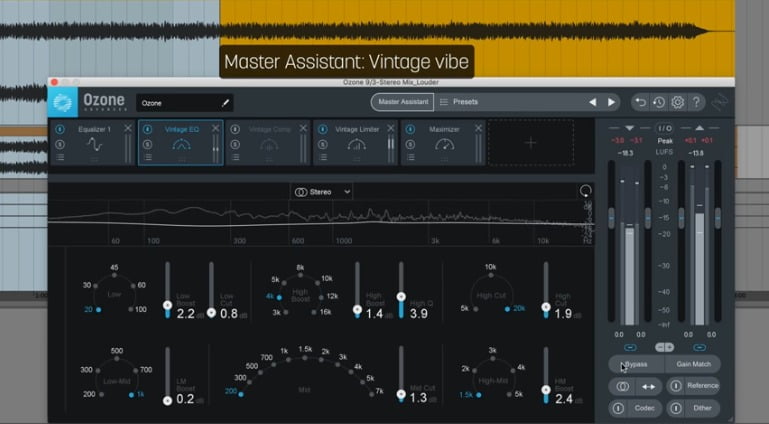Set High-Mid frequency to the 3k dot
Screen dimensions: 769x424
(493, 358)
